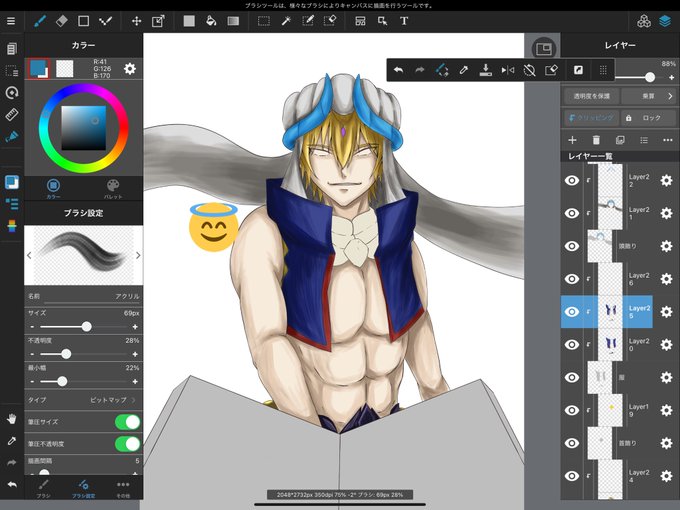Image resolution: width=680 pixels, height=510 pixels.
Task: Show next brush preview arrow
Action: coord(138,255)
